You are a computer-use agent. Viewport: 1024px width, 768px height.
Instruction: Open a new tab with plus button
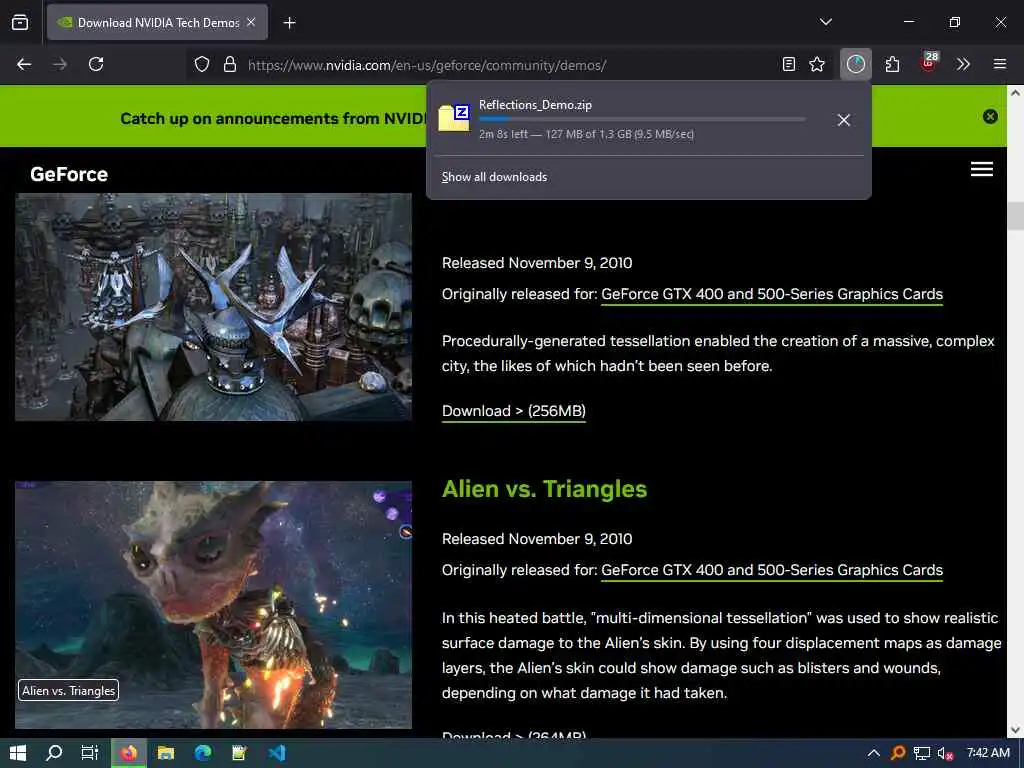pyautogui.click(x=289, y=23)
